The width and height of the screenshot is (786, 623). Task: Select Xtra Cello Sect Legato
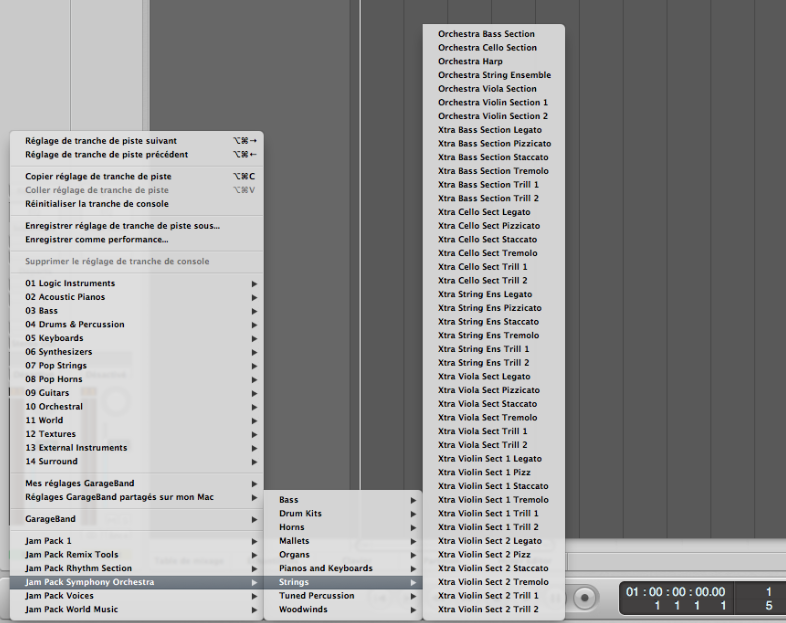point(494,212)
